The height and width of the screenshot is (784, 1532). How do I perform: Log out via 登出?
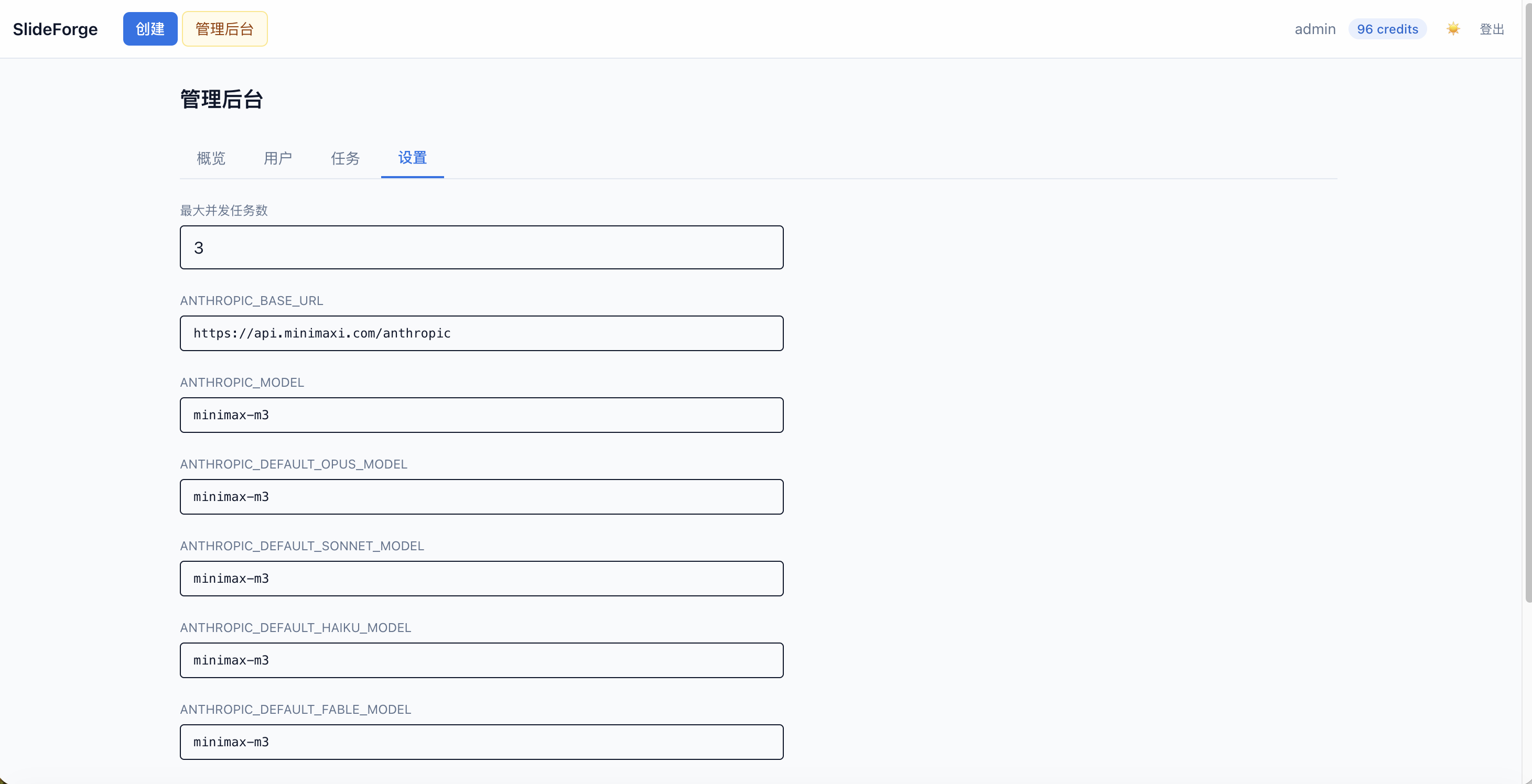pyautogui.click(x=1492, y=29)
